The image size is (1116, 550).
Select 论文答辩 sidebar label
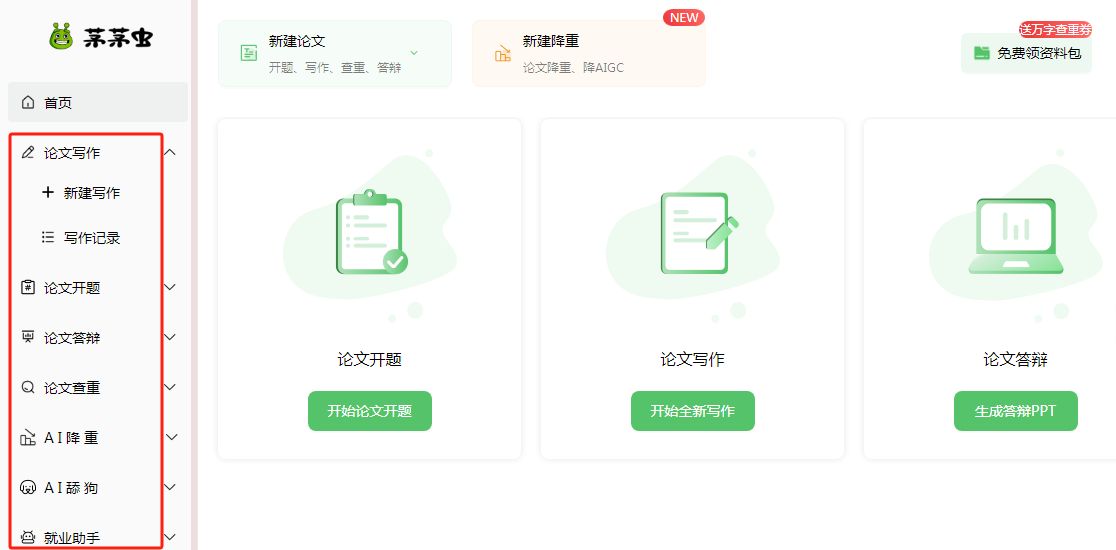click(x=72, y=338)
